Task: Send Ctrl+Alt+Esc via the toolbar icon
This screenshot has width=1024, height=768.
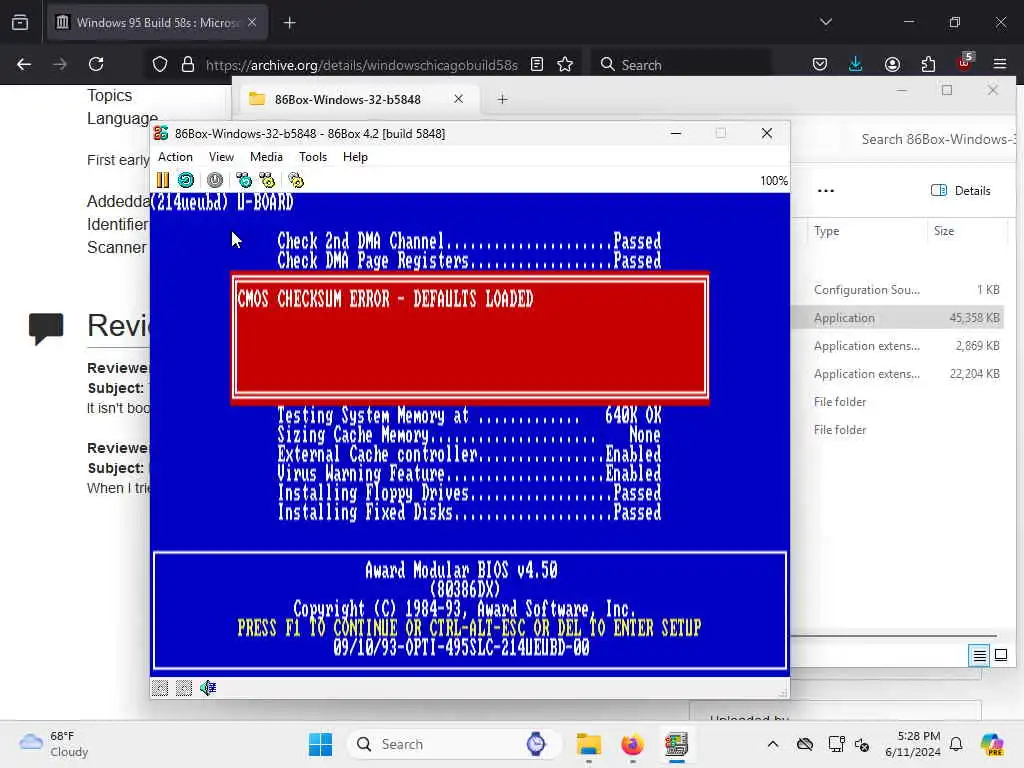Action: [267, 180]
